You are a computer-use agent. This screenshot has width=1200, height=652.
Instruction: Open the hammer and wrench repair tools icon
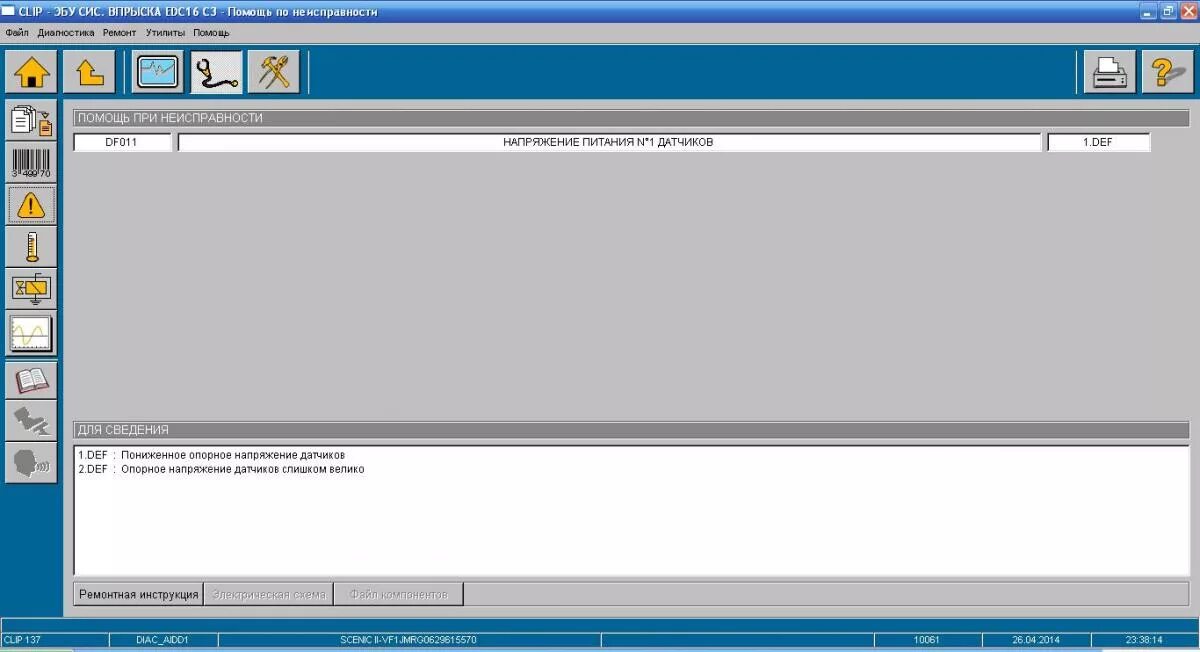coord(274,73)
